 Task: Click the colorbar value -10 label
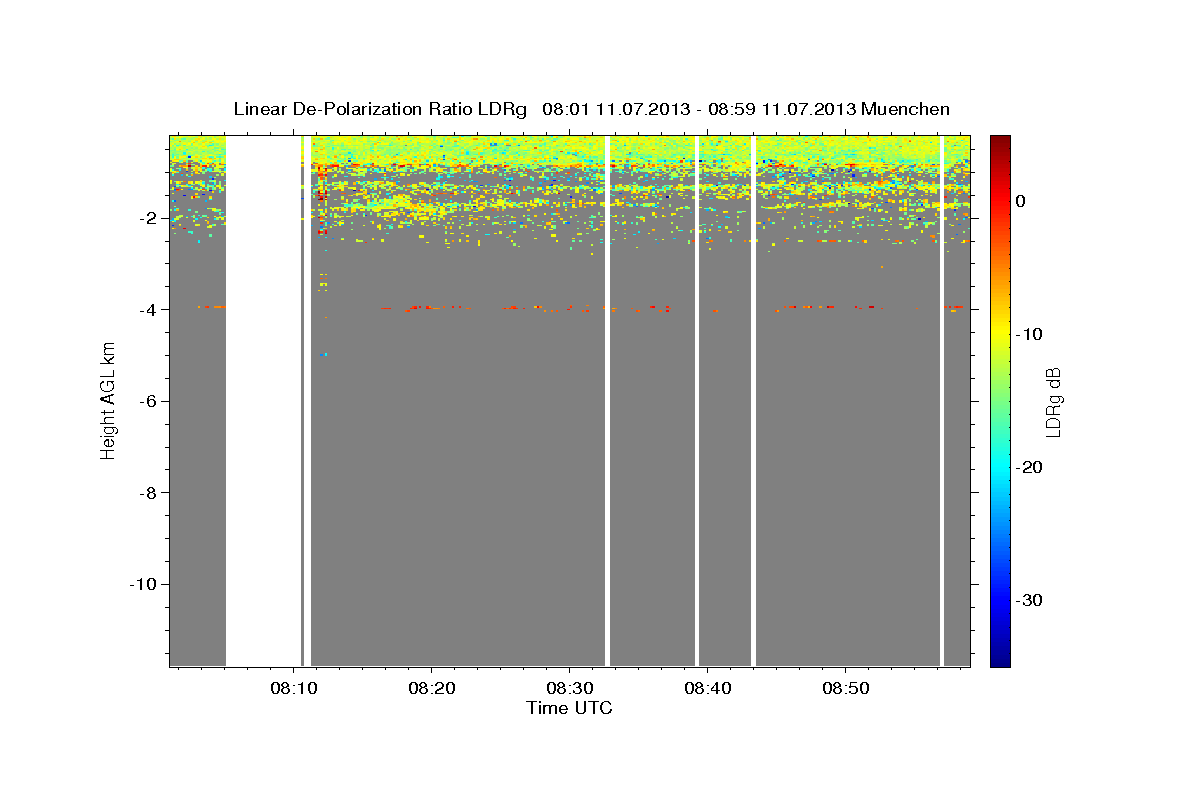pyautogui.click(x=1030, y=334)
